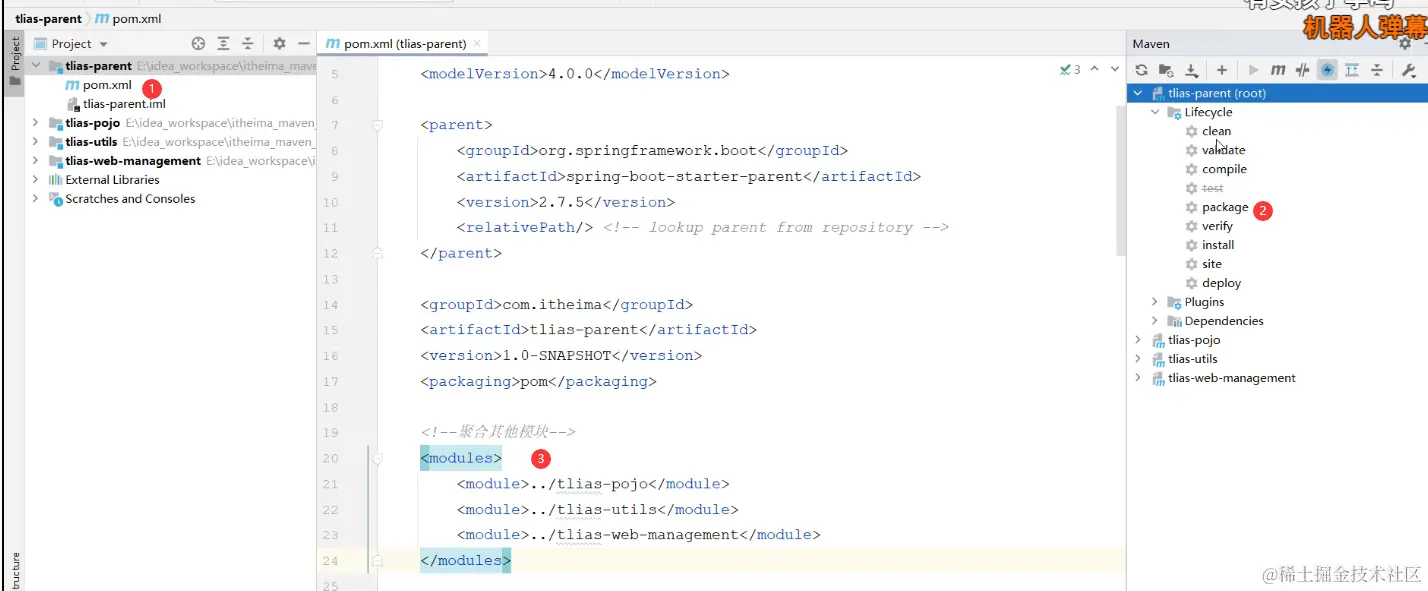Collapse all in Project panel

click(x=247, y=44)
